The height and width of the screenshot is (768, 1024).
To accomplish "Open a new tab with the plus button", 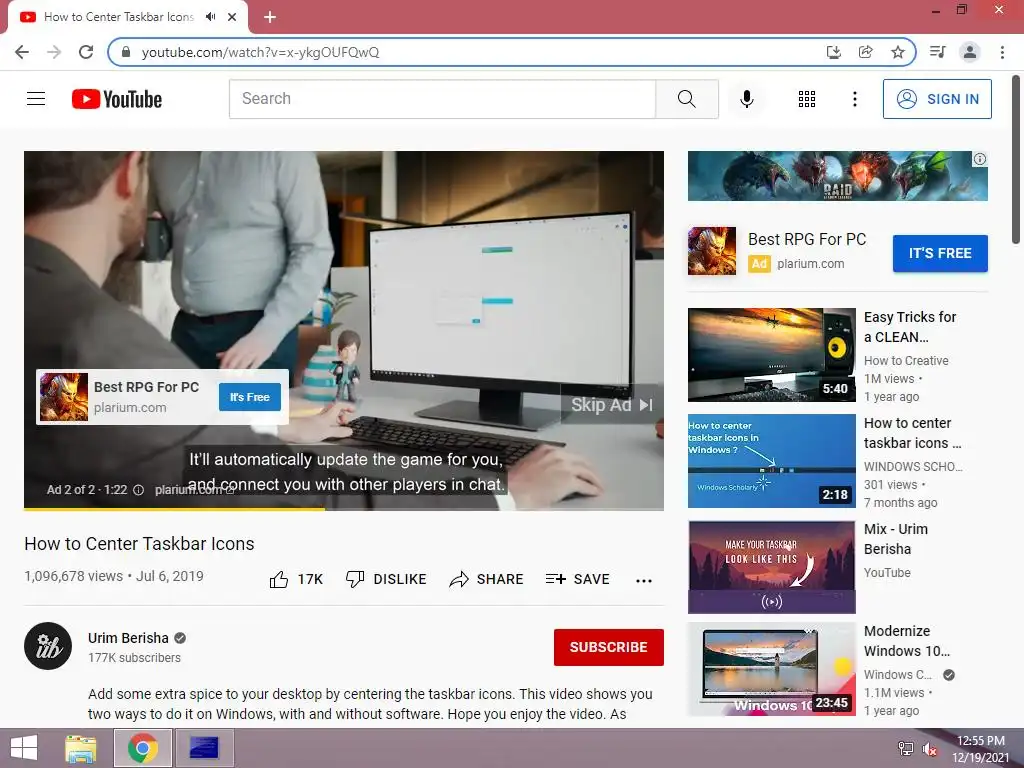I will coord(270,17).
